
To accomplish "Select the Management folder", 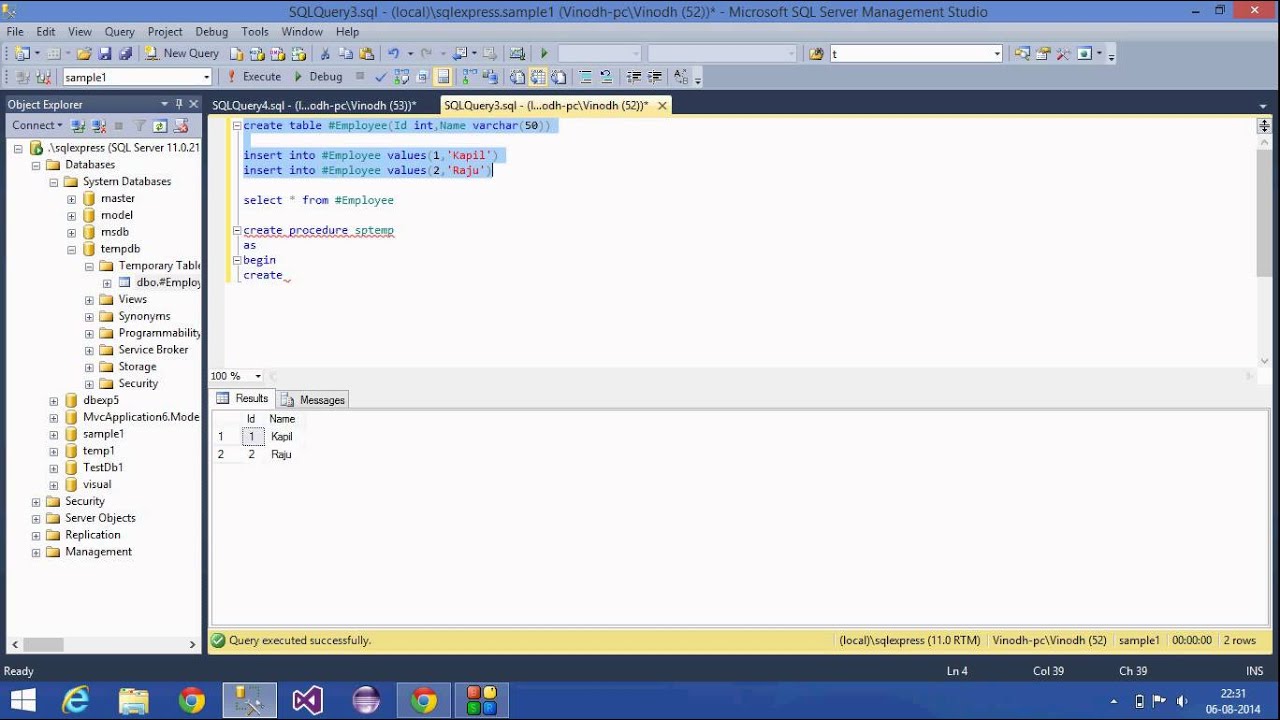I will tap(98, 552).
